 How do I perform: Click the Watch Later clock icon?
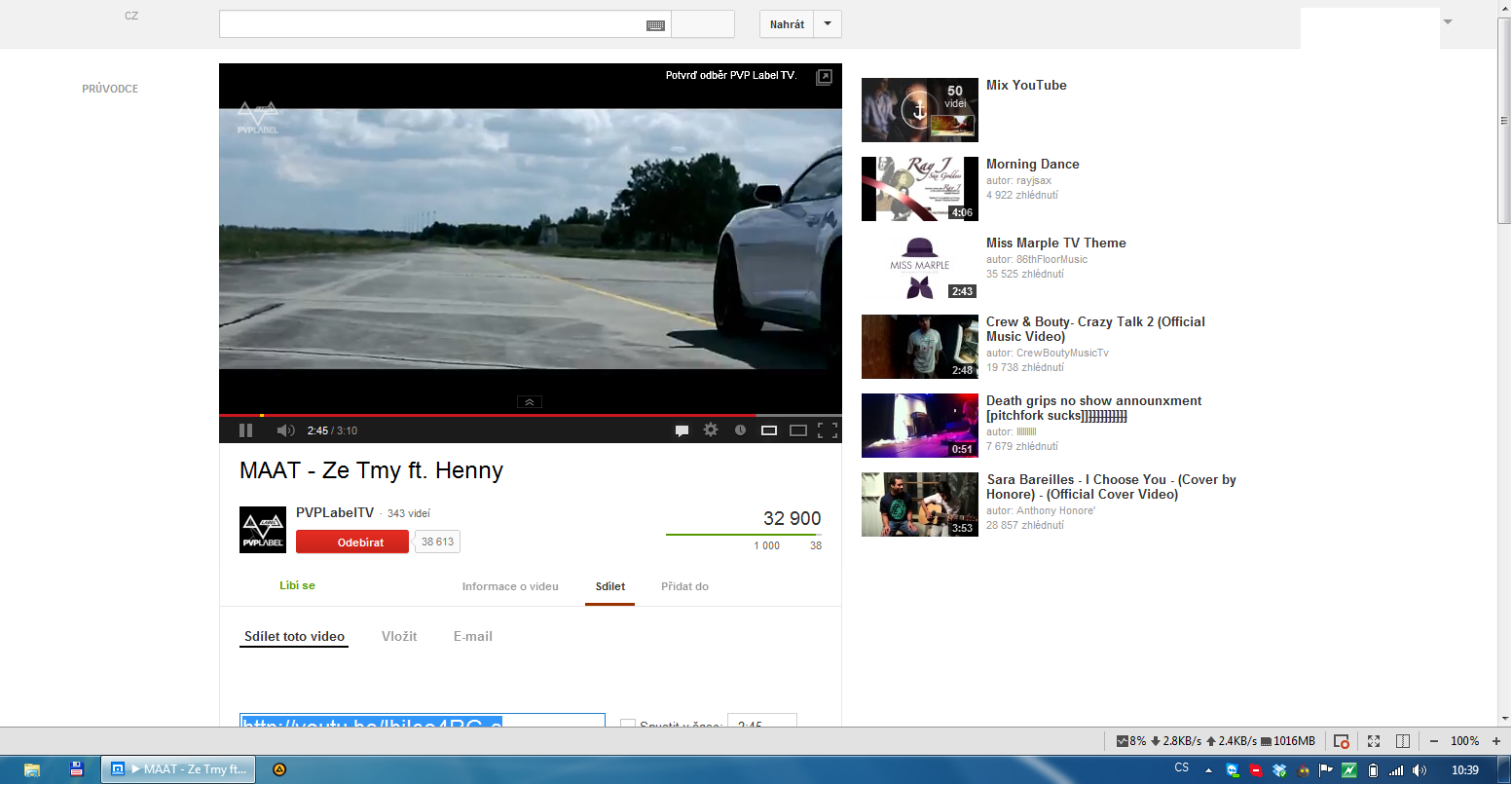(740, 430)
